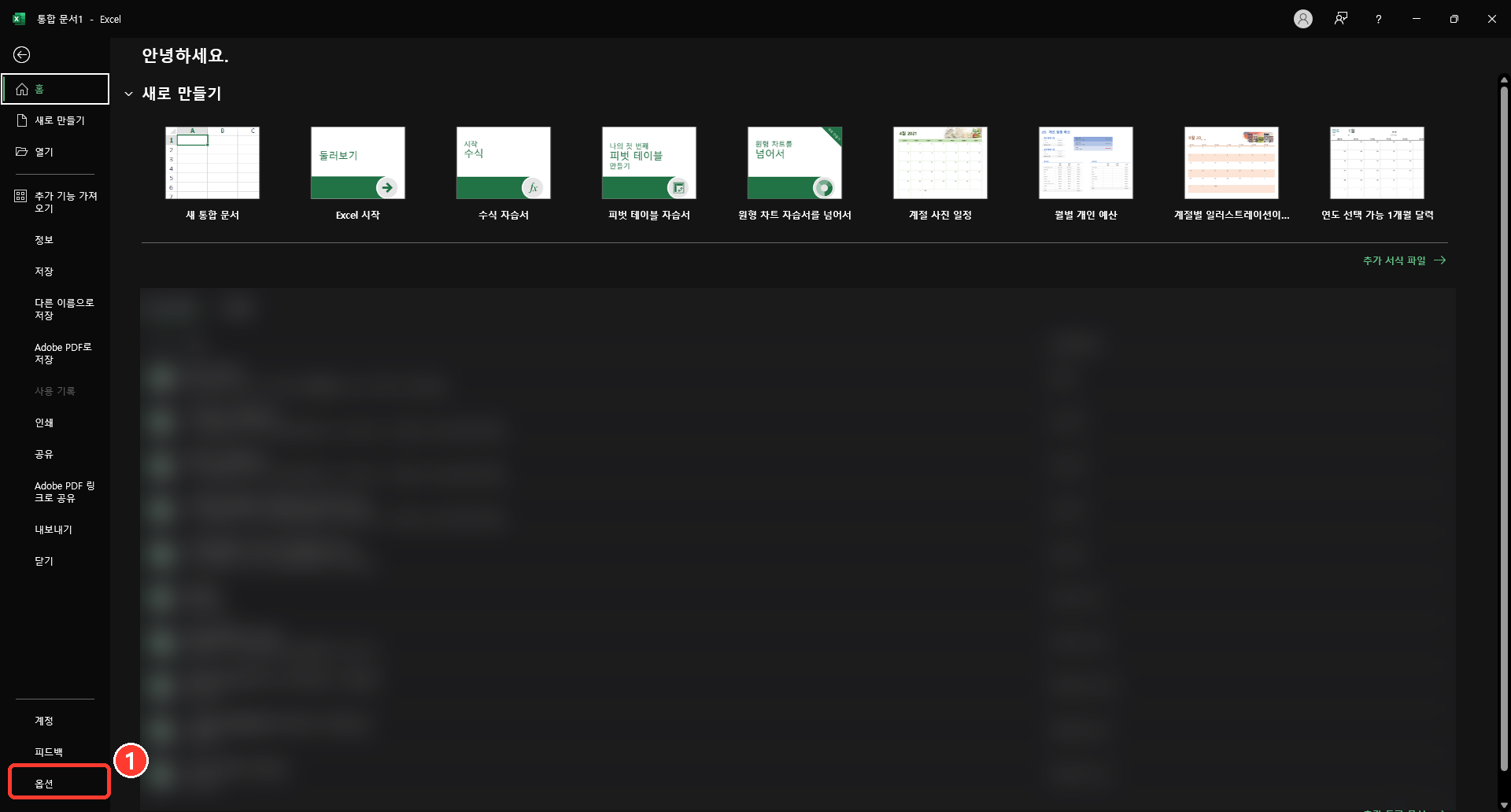Choose 저장 in the sidebar
This screenshot has width=1511, height=812.
click(x=55, y=271)
